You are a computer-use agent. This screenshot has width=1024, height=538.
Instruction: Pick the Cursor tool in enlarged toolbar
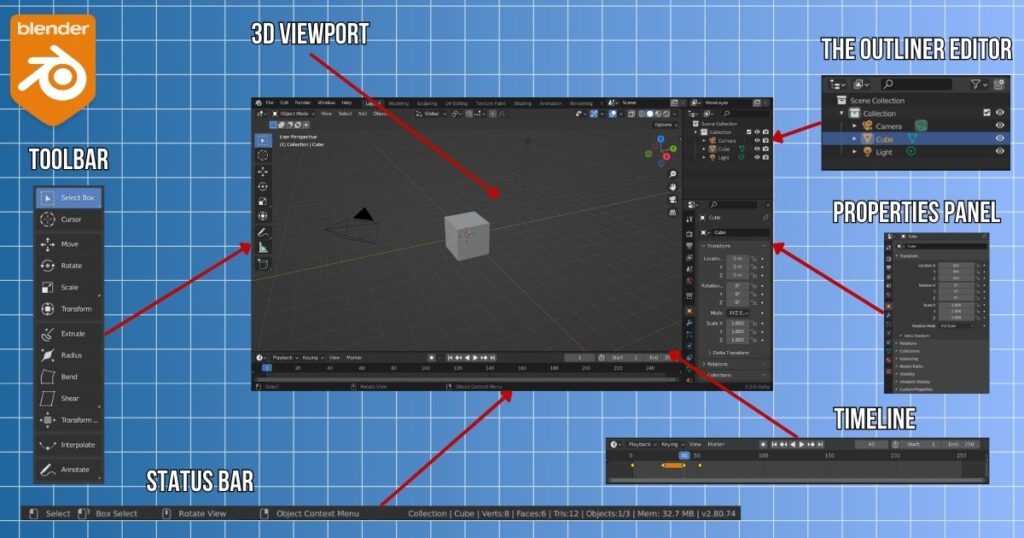(69, 219)
